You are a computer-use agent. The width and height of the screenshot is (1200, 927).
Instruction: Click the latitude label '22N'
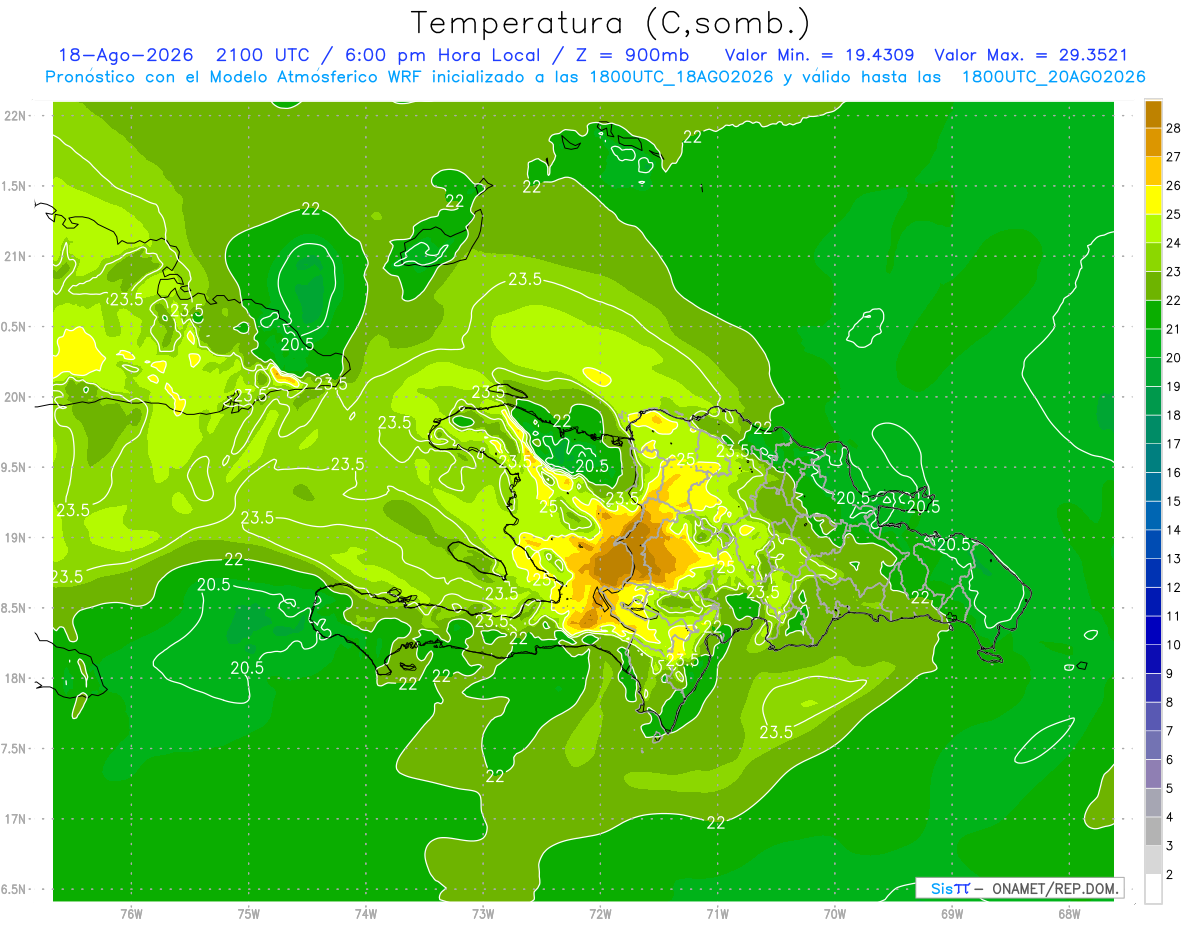click(14, 116)
